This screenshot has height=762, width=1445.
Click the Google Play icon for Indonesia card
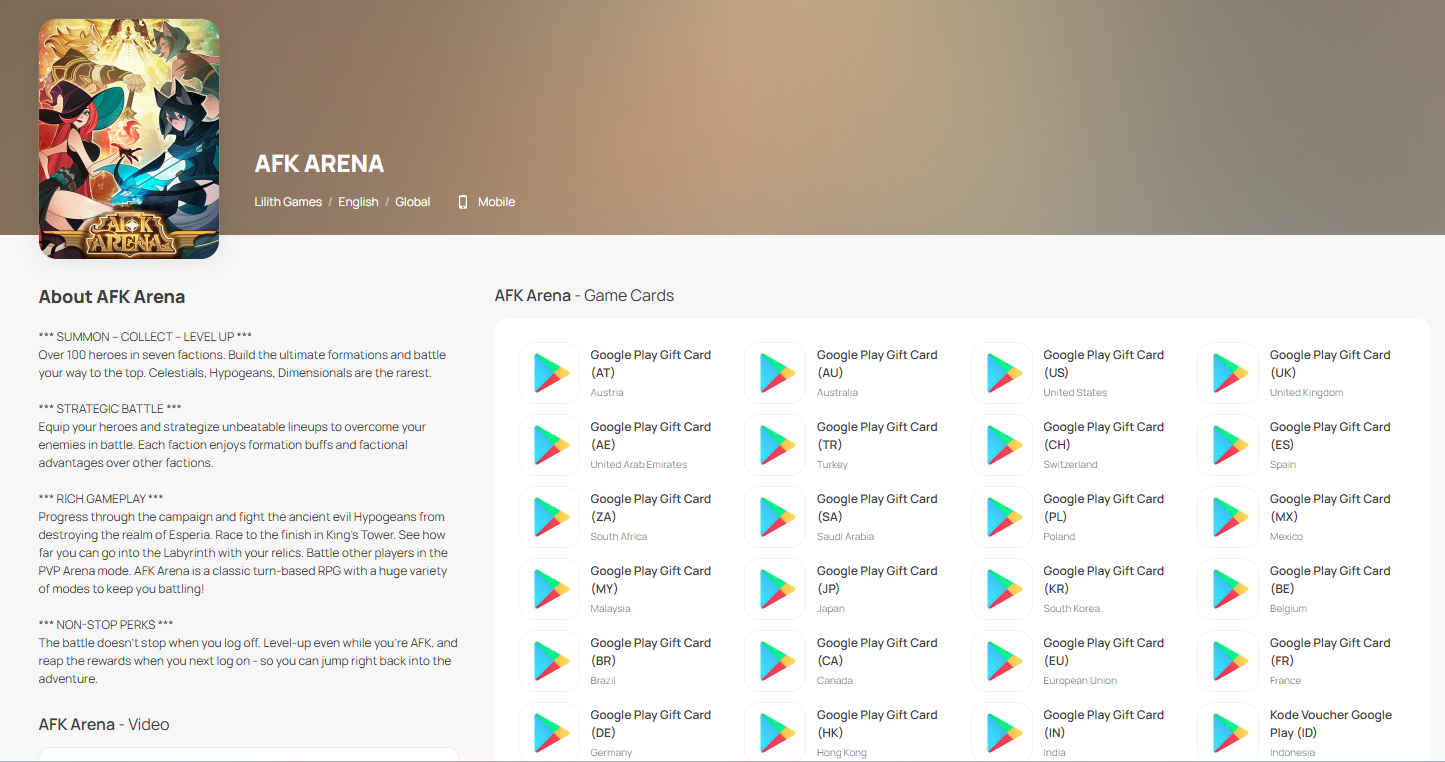click(x=1228, y=733)
